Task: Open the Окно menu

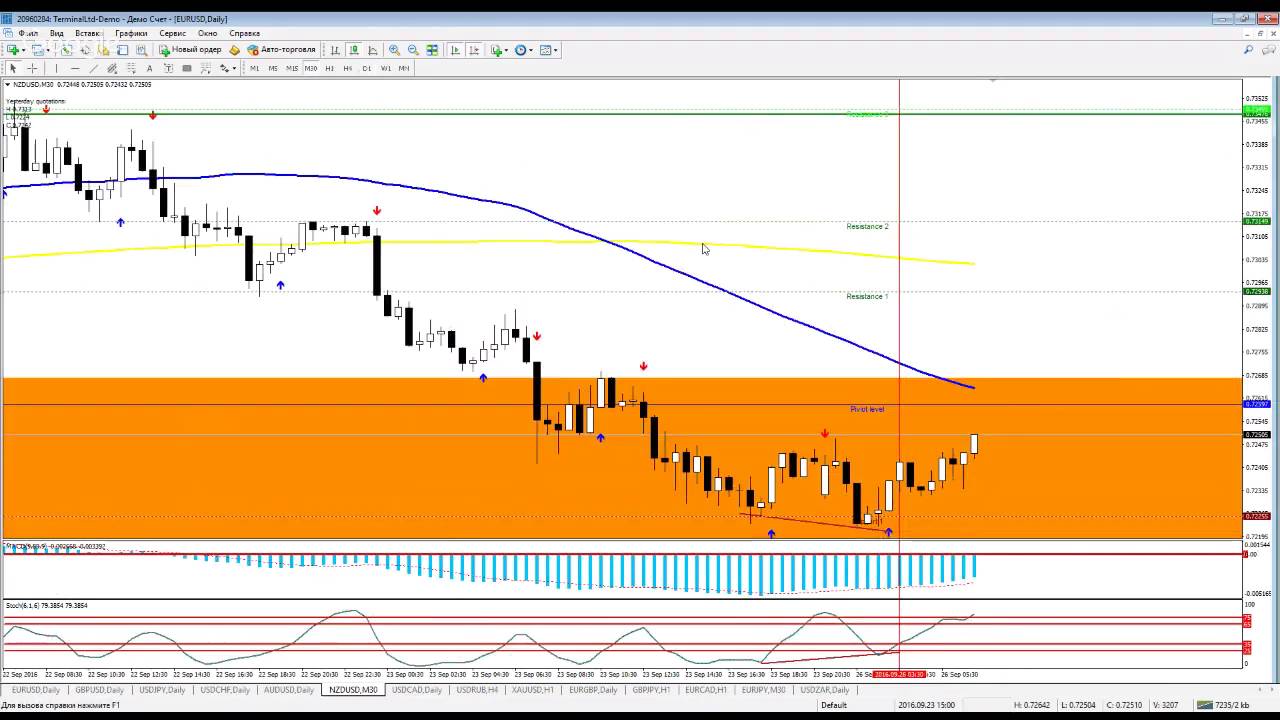Action: tap(207, 33)
